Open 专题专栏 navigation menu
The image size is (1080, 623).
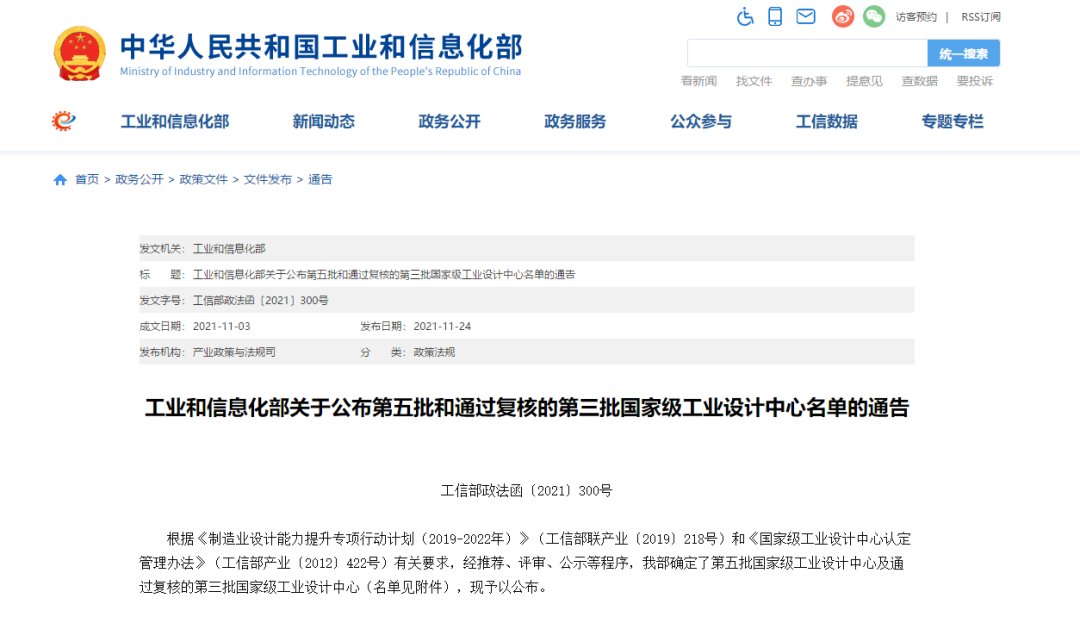tap(953, 122)
